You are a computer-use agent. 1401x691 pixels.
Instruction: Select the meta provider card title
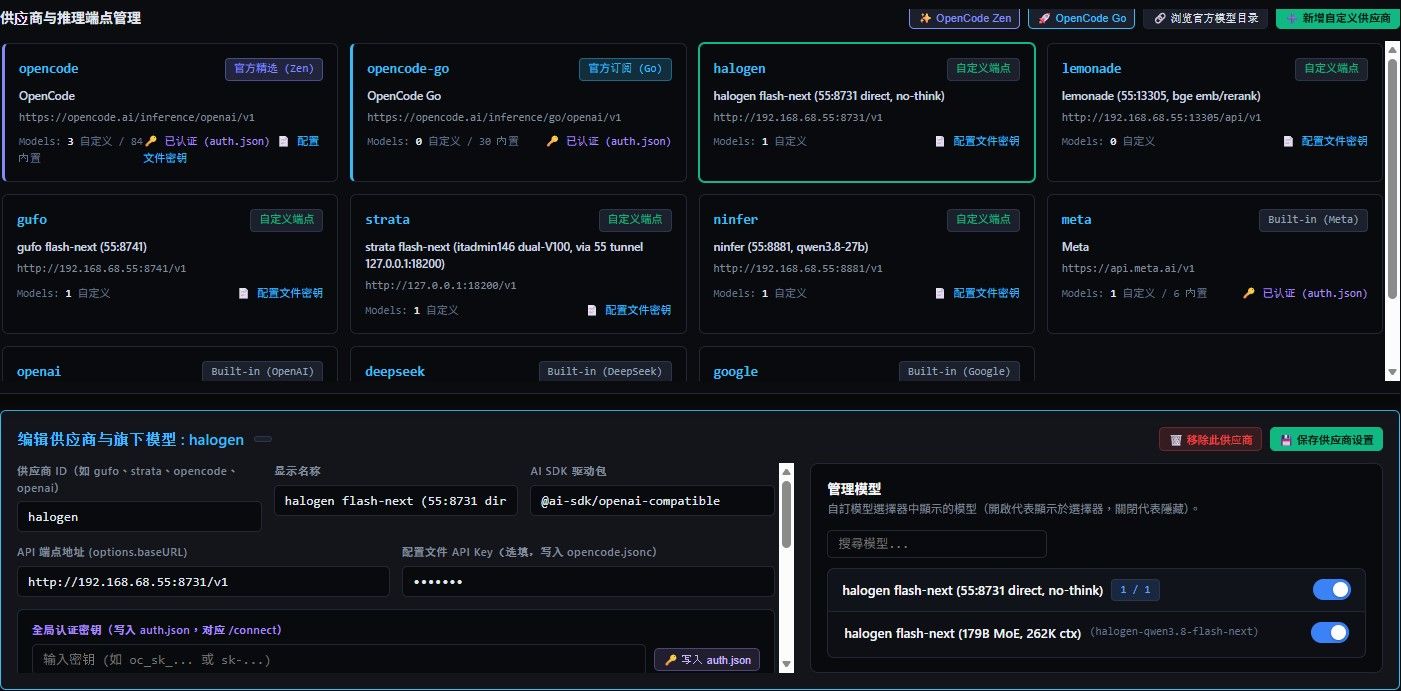coord(1076,219)
